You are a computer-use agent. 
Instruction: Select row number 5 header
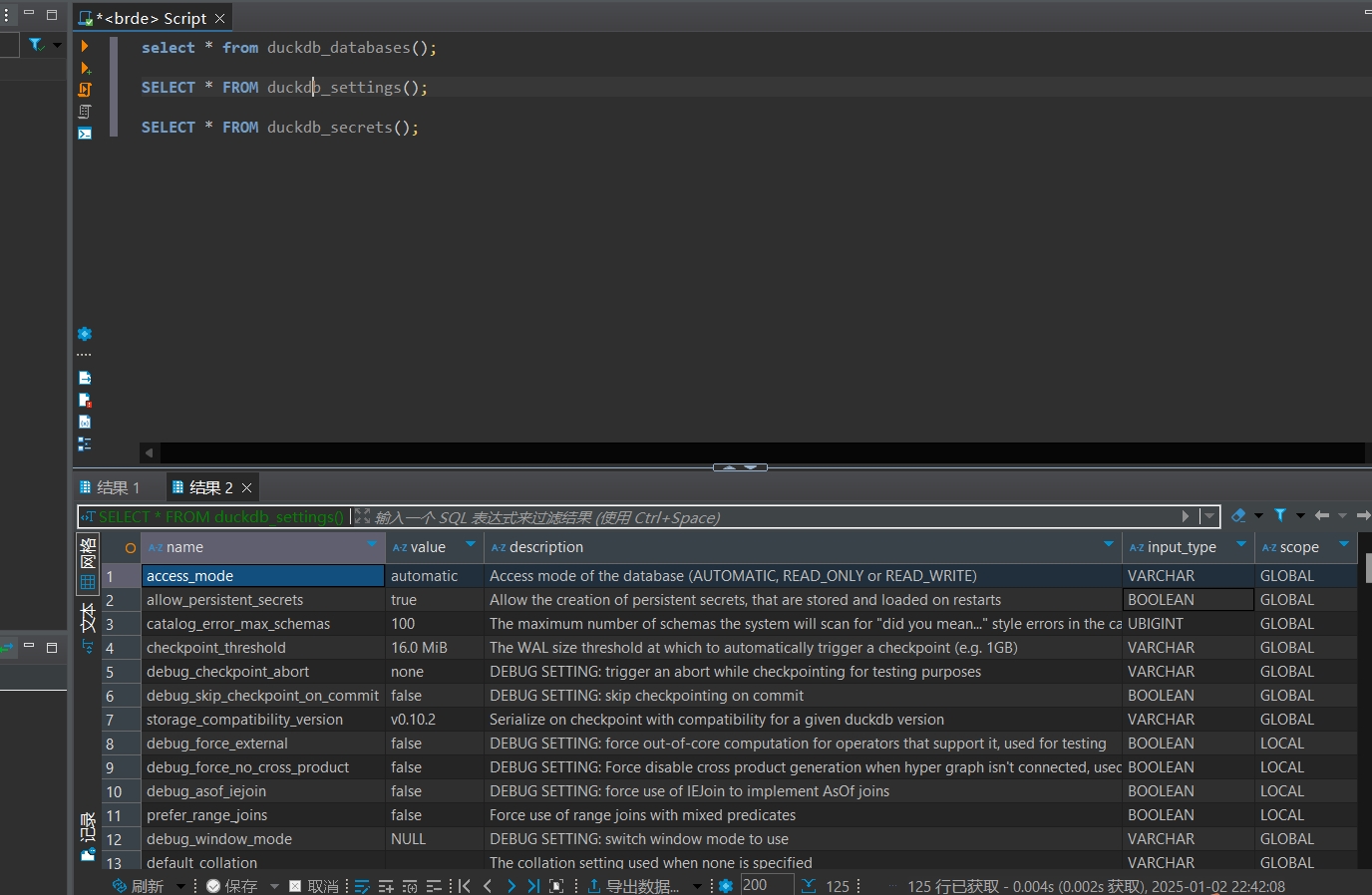click(x=121, y=672)
